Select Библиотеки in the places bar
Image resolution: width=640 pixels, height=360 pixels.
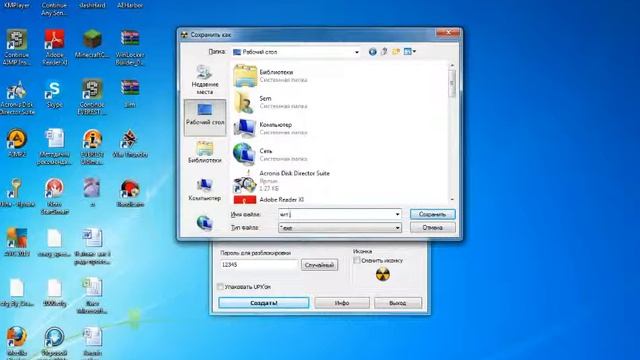tap(205, 152)
